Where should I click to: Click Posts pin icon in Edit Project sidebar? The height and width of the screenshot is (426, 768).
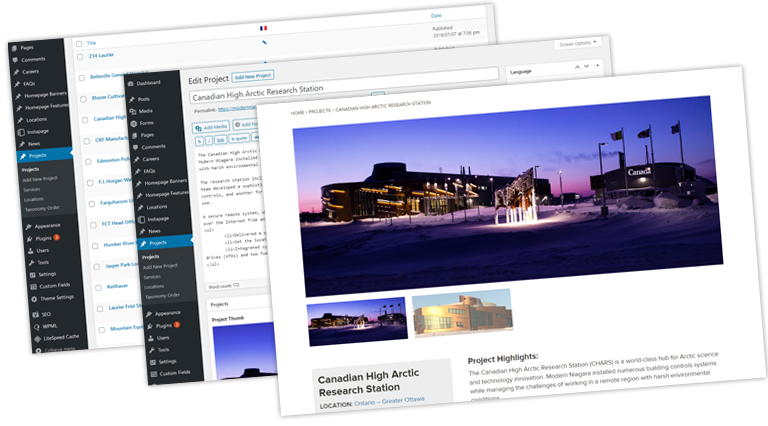click(132, 100)
